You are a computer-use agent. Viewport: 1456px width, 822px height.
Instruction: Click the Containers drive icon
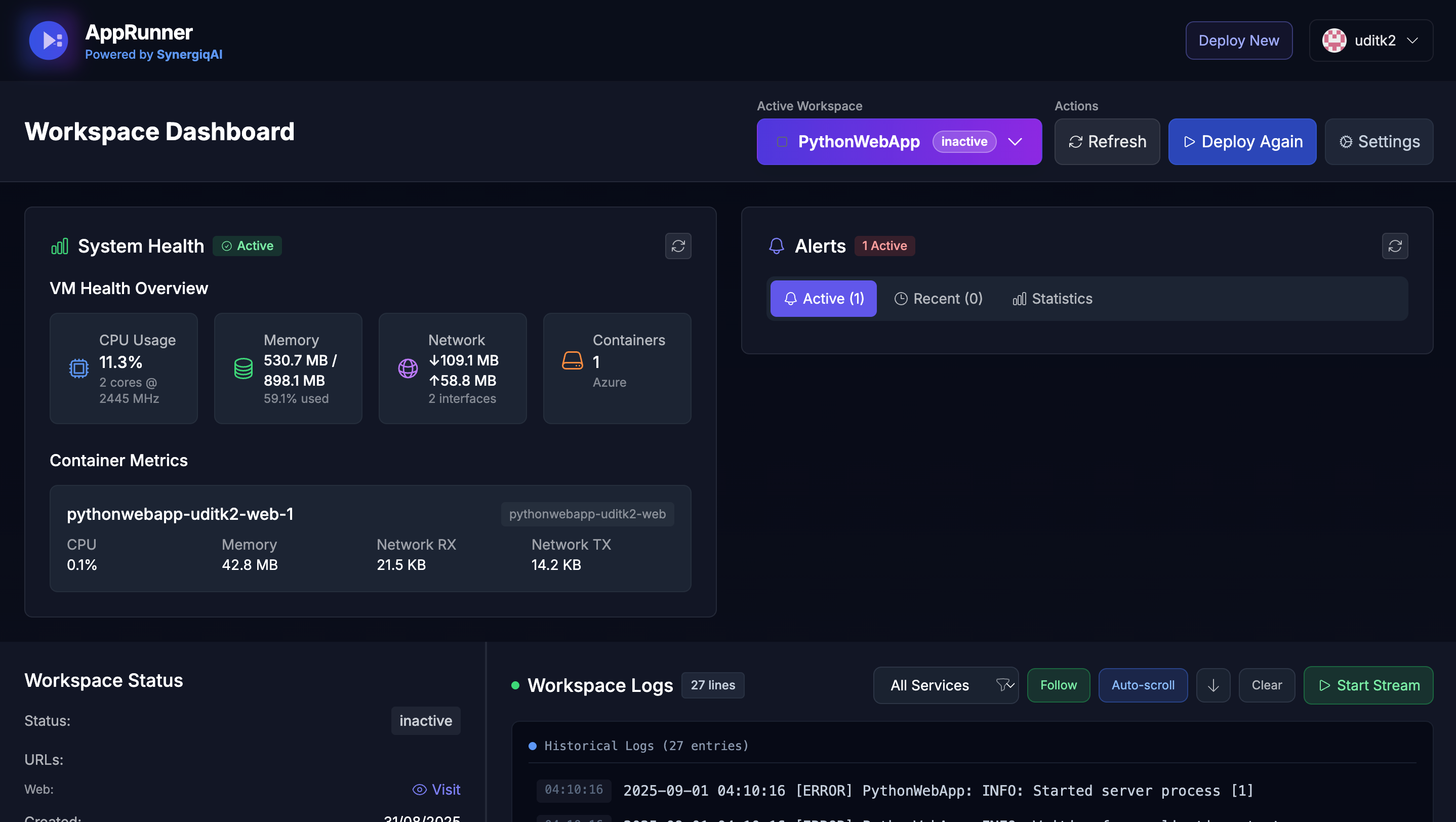click(572, 360)
